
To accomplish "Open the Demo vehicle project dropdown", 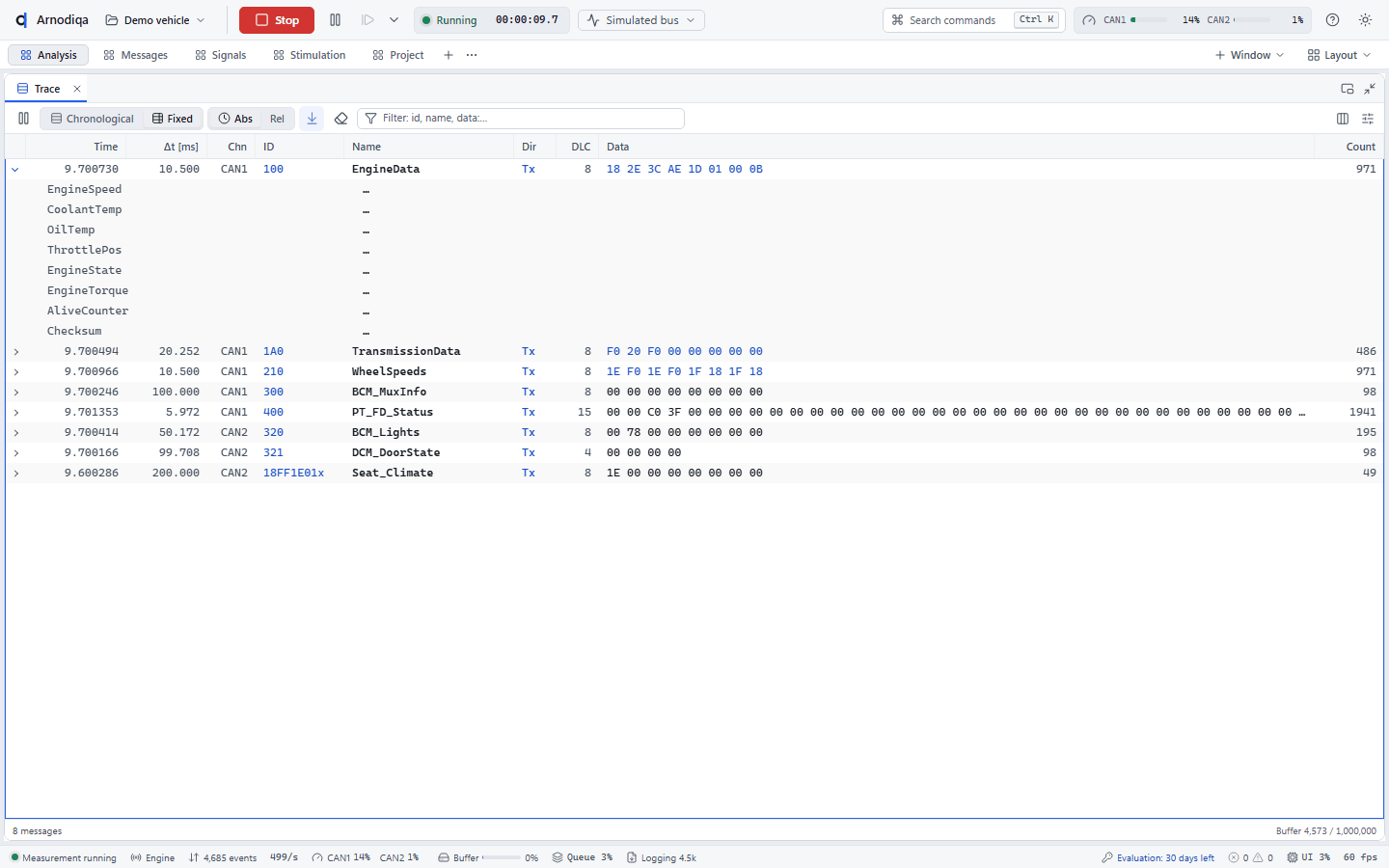I will click(155, 20).
